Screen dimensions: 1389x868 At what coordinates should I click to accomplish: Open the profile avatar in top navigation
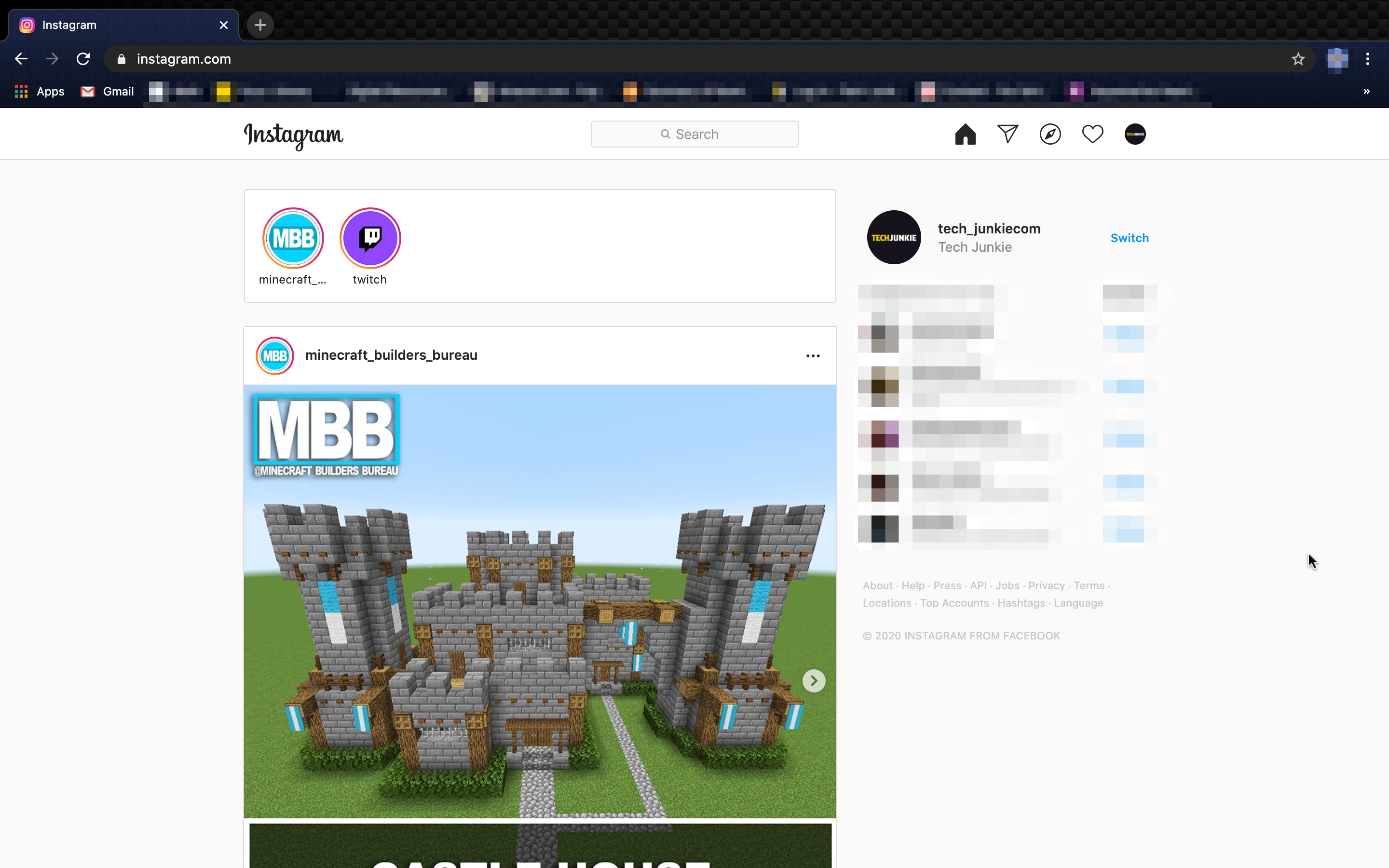[1135, 135]
